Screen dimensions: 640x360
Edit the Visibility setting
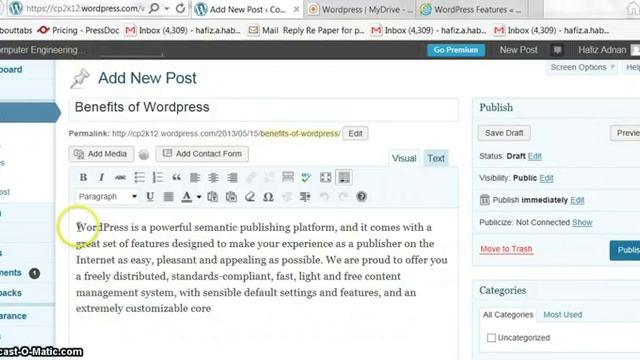pos(546,178)
